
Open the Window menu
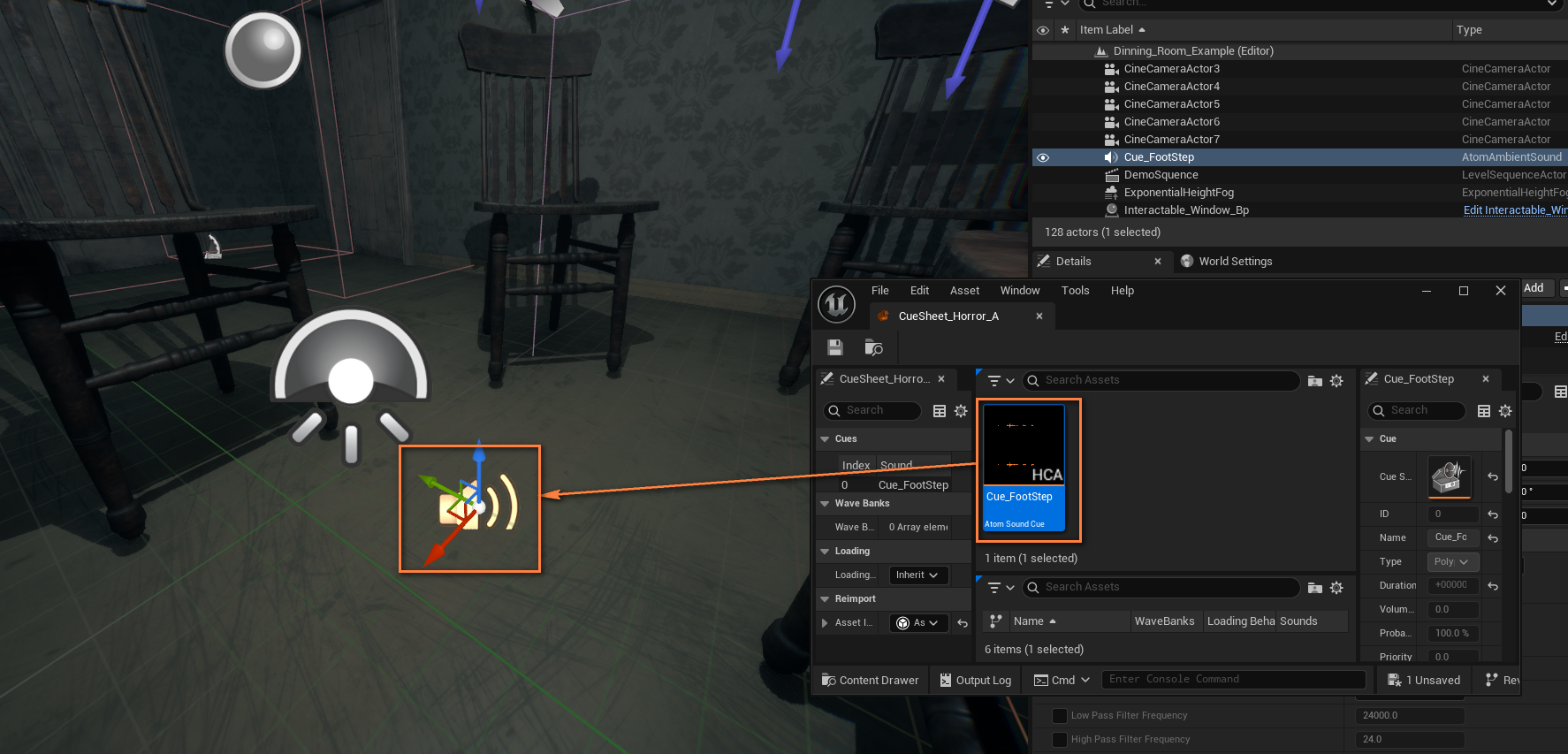tap(1020, 291)
